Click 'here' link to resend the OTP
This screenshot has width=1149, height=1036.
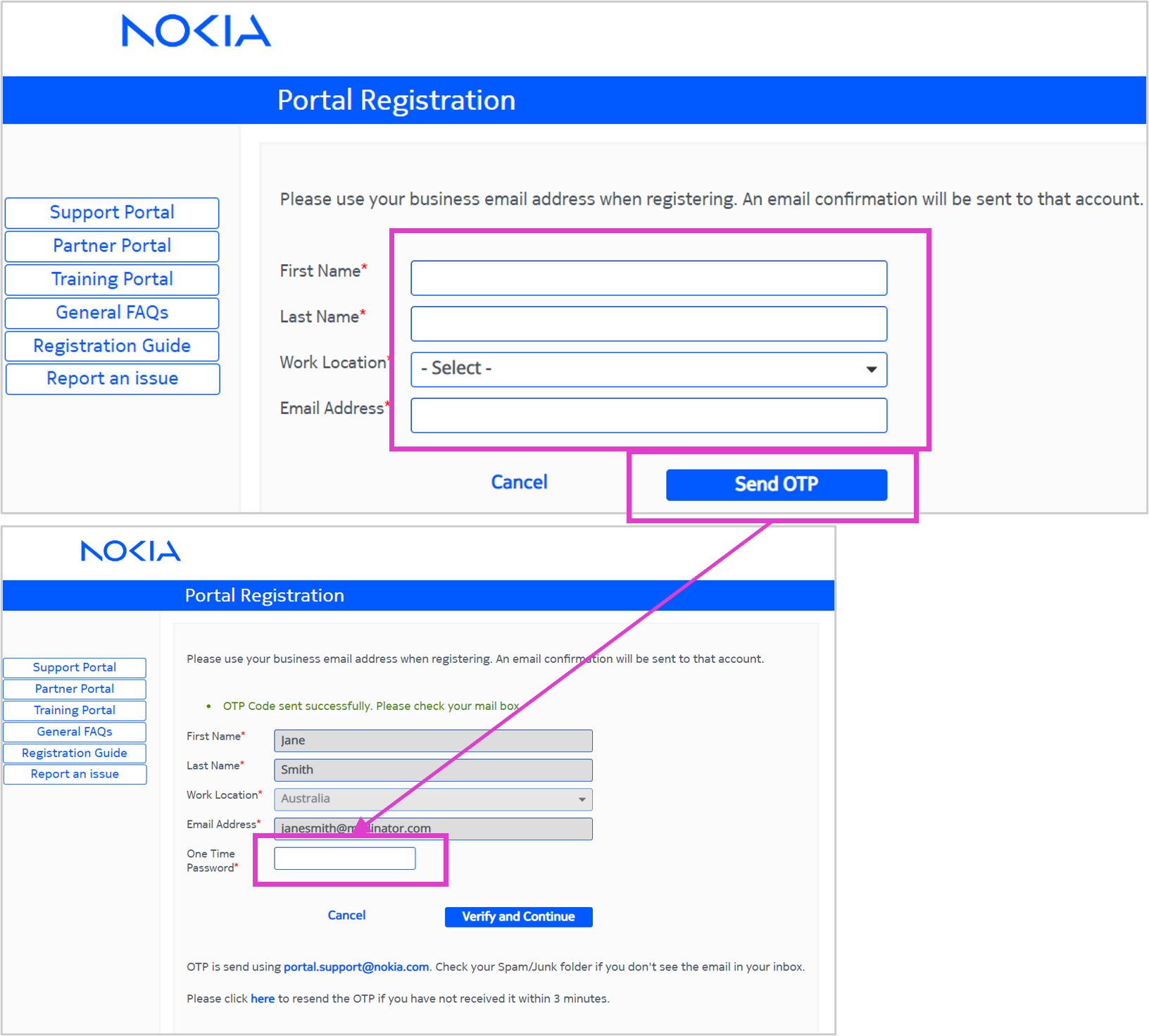(263, 999)
